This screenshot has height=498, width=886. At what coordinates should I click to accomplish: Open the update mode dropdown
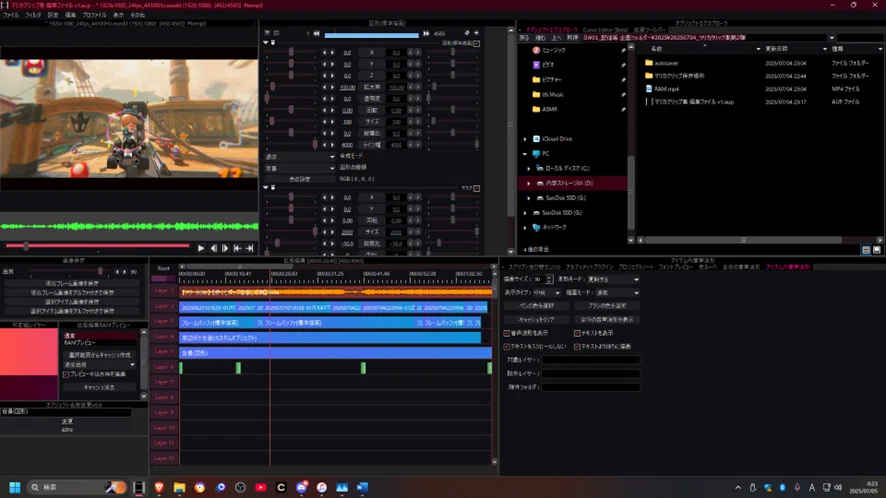[x=613, y=280]
